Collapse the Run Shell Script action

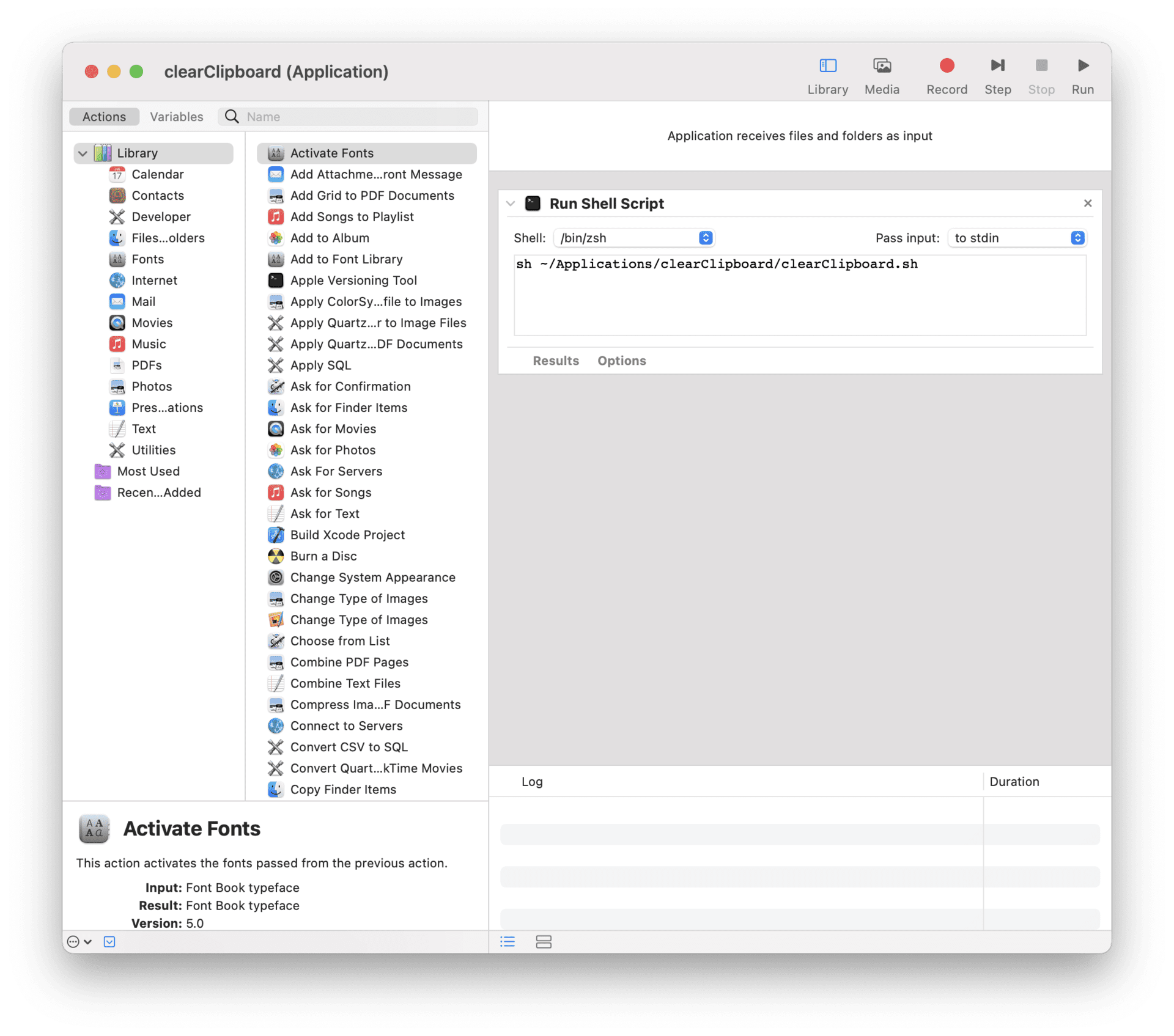click(511, 204)
